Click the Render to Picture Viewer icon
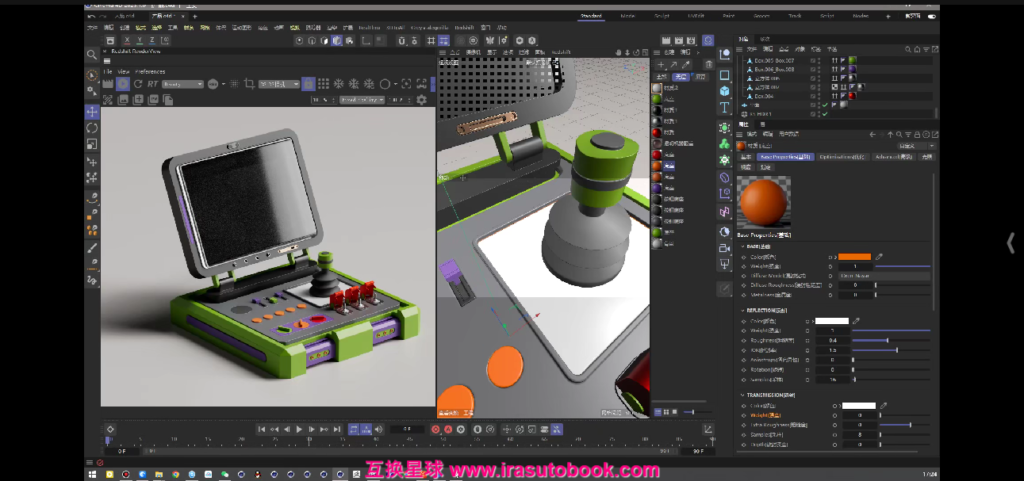 pyautogui.click(x=679, y=40)
